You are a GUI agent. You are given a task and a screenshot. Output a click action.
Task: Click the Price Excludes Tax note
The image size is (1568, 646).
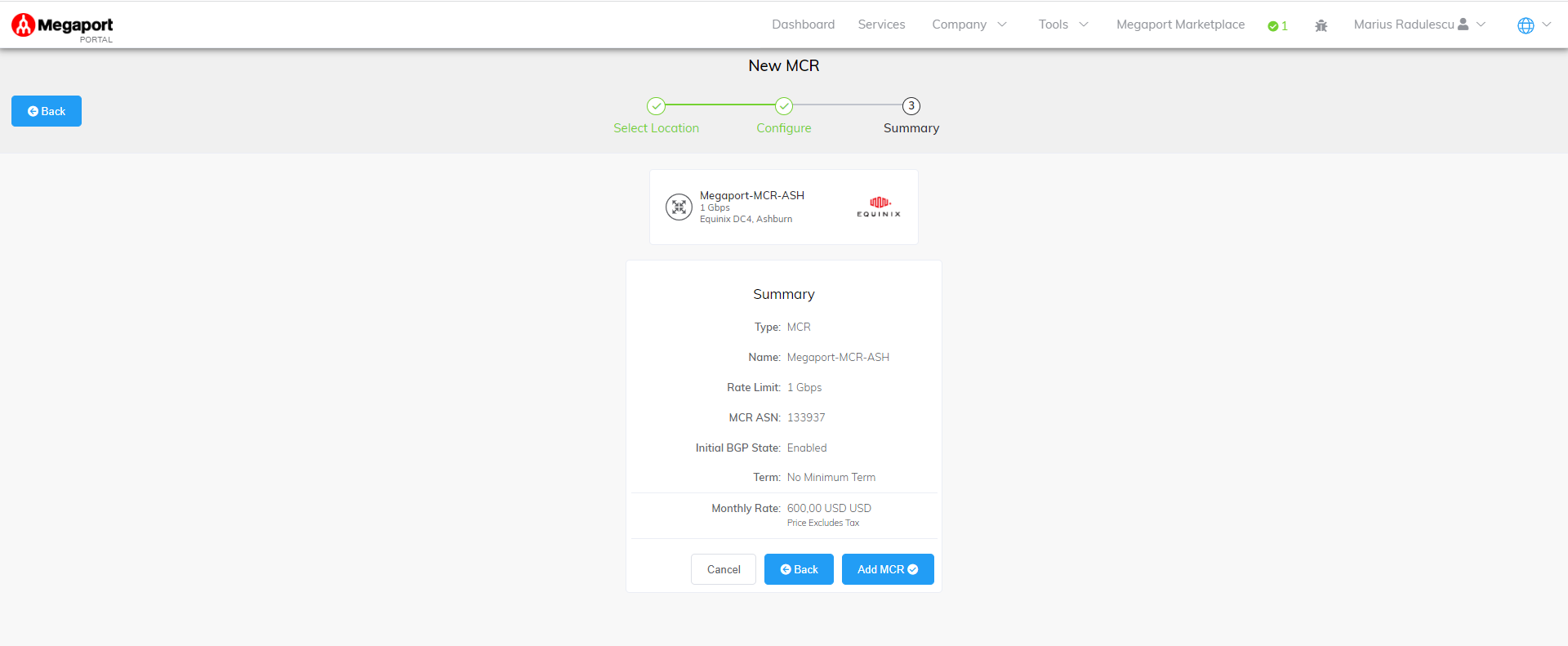[x=823, y=523]
